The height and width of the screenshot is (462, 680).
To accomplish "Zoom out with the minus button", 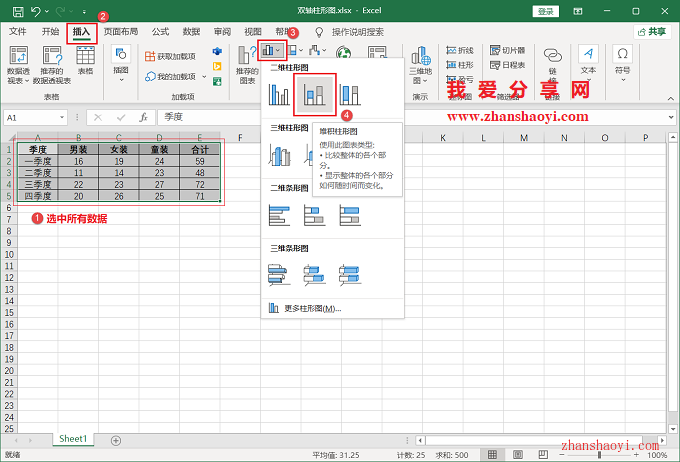I will (x=562, y=455).
